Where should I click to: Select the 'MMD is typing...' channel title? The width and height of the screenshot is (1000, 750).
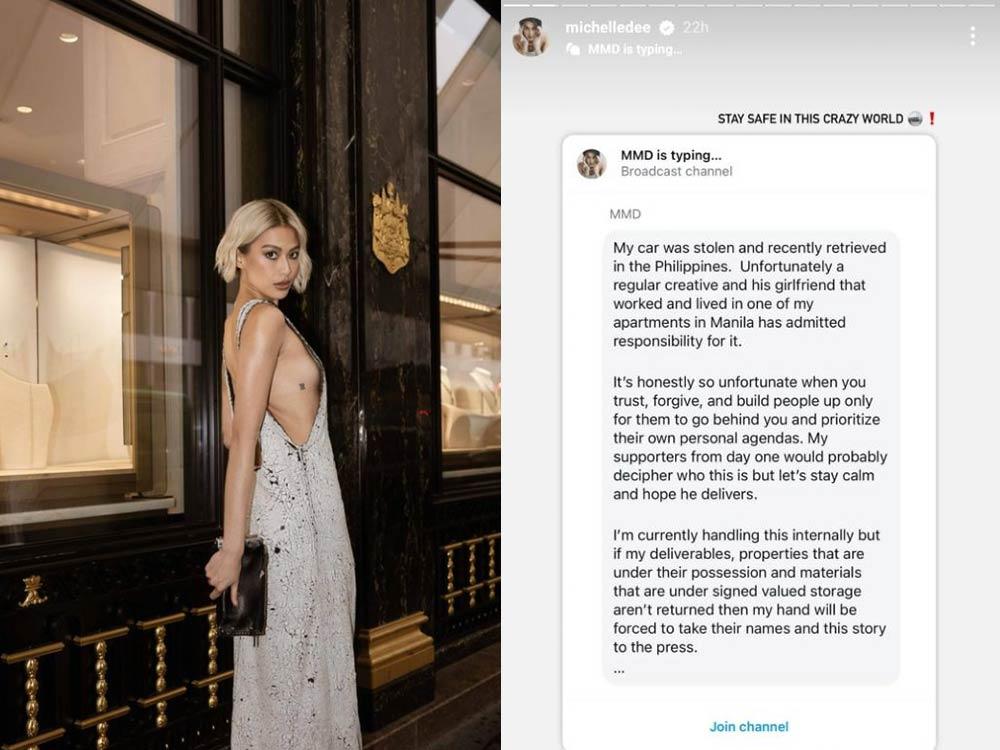click(671, 155)
